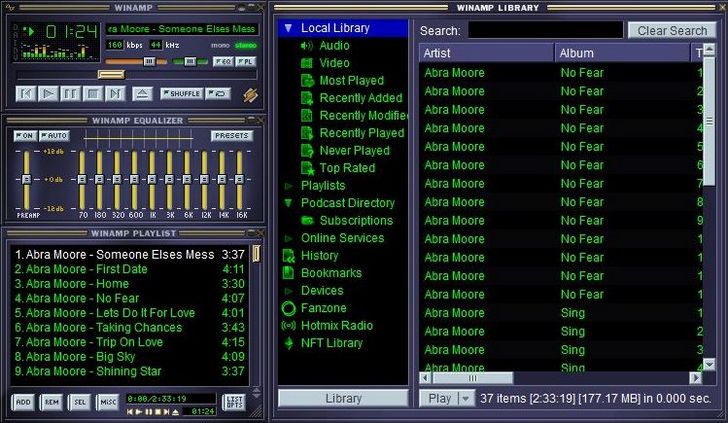Open the Bookmarks view

331,273
